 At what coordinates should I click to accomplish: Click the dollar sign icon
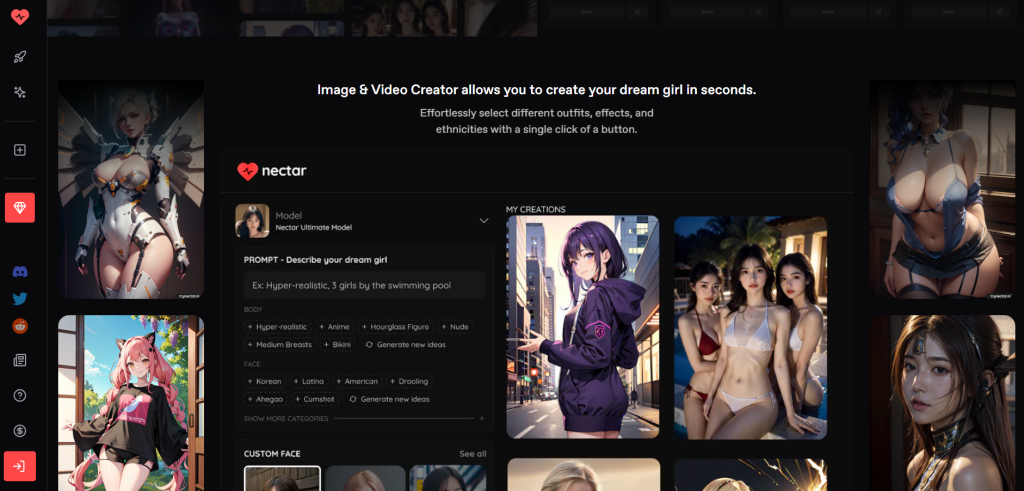click(20, 430)
